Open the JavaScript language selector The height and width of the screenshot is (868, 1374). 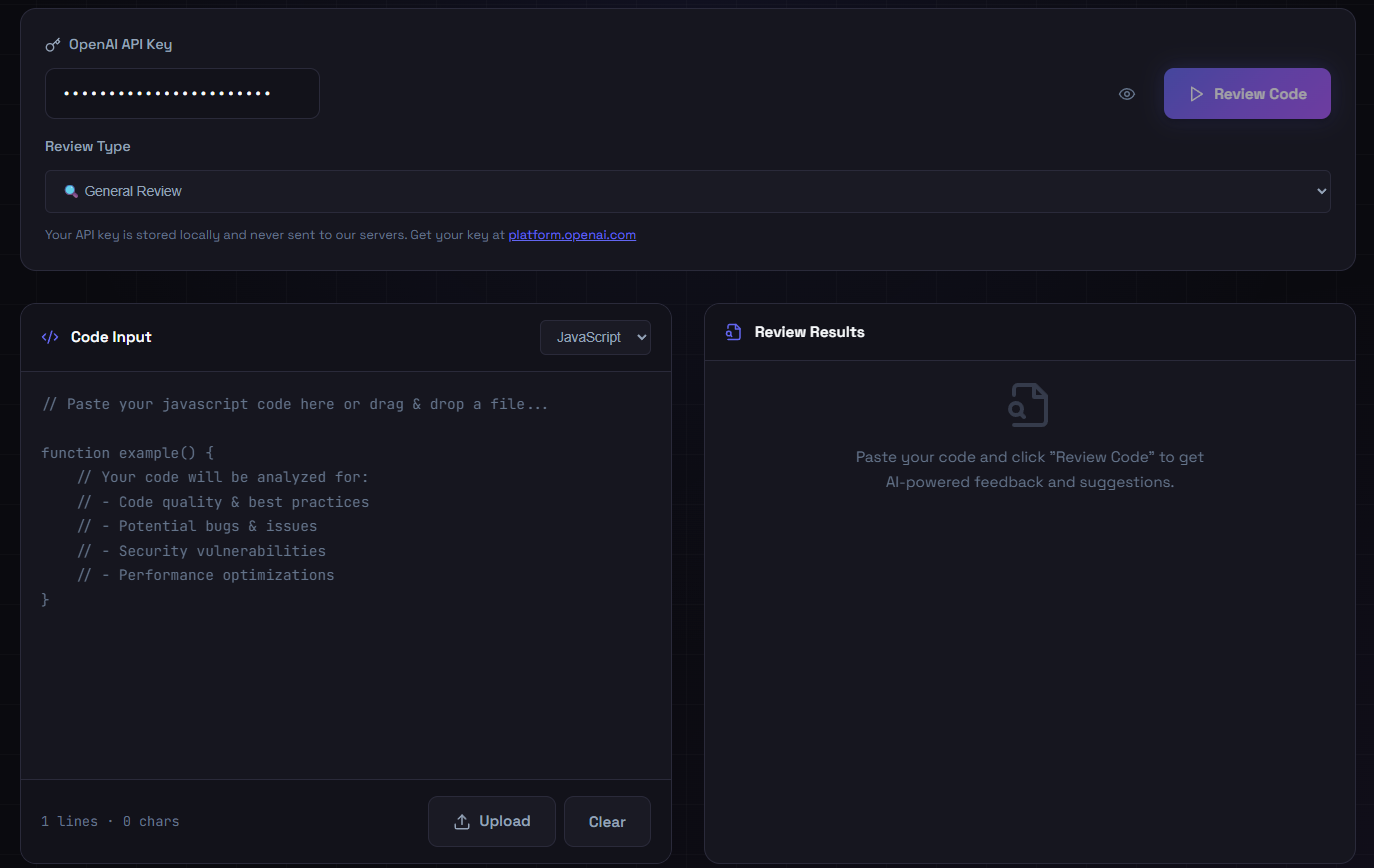tap(595, 337)
